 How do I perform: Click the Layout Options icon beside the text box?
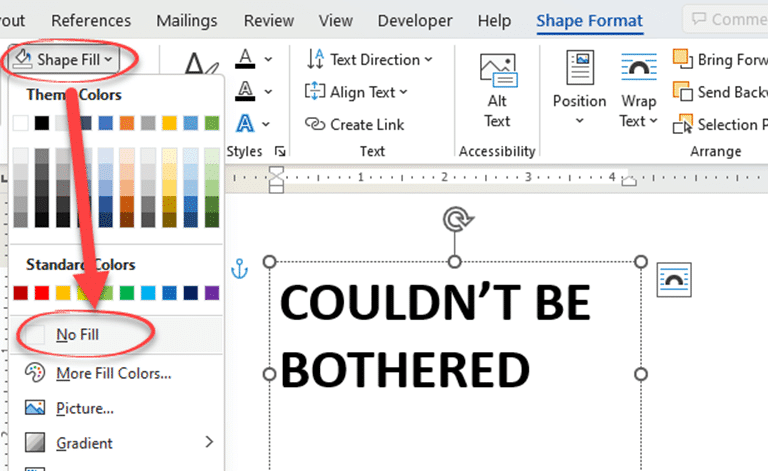click(x=674, y=281)
